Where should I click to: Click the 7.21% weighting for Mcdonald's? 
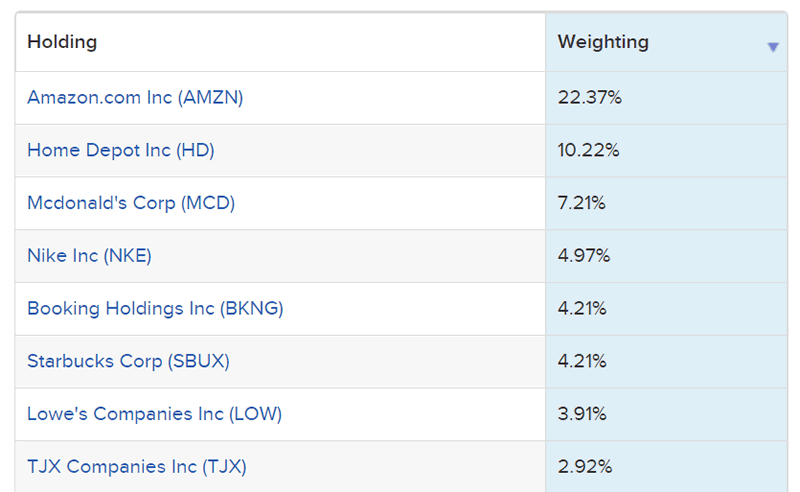tap(582, 203)
